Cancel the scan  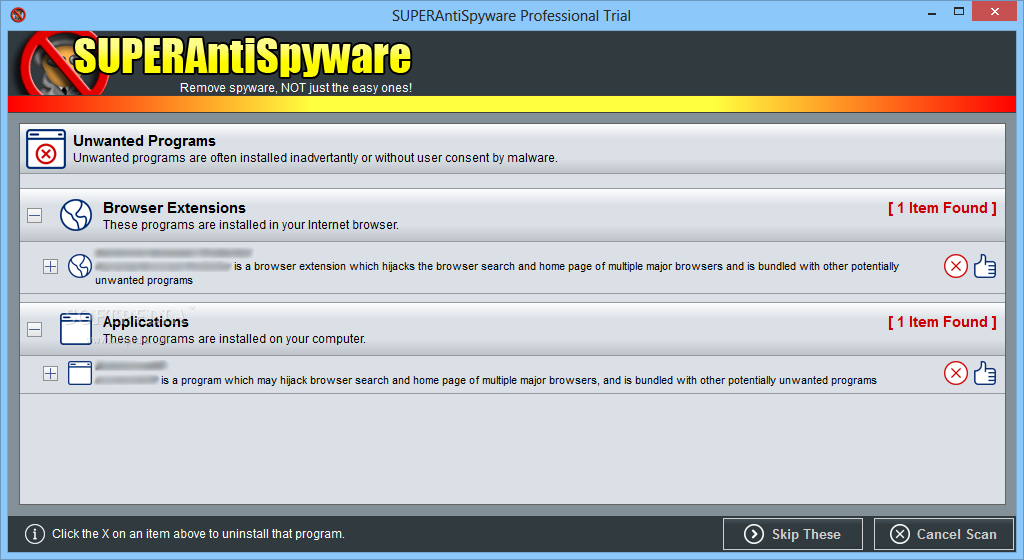[x=944, y=534]
